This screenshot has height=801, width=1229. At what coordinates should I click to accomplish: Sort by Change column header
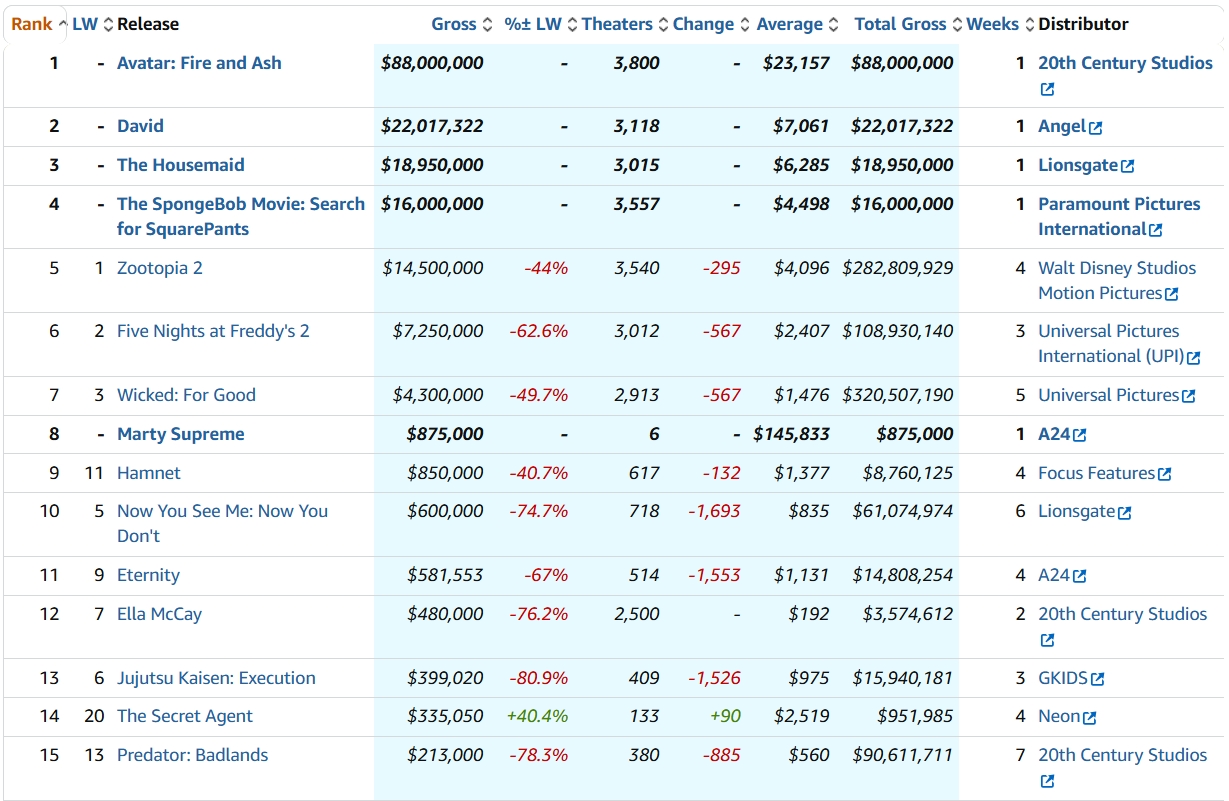click(703, 24)
